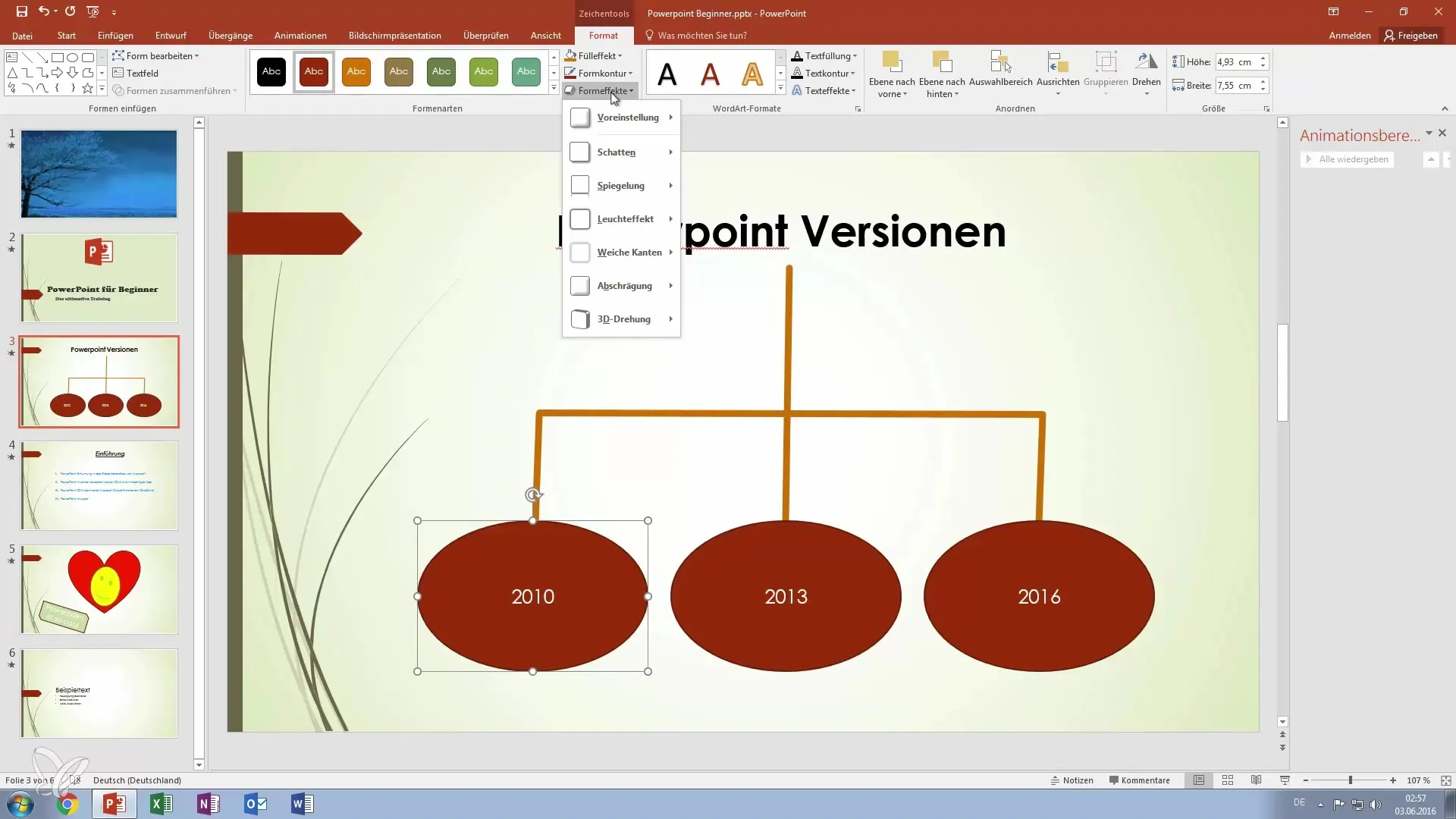This screenshot has width=1456, height=819.
Task: Apply the dark red Abc shape style
Action: 314,72
